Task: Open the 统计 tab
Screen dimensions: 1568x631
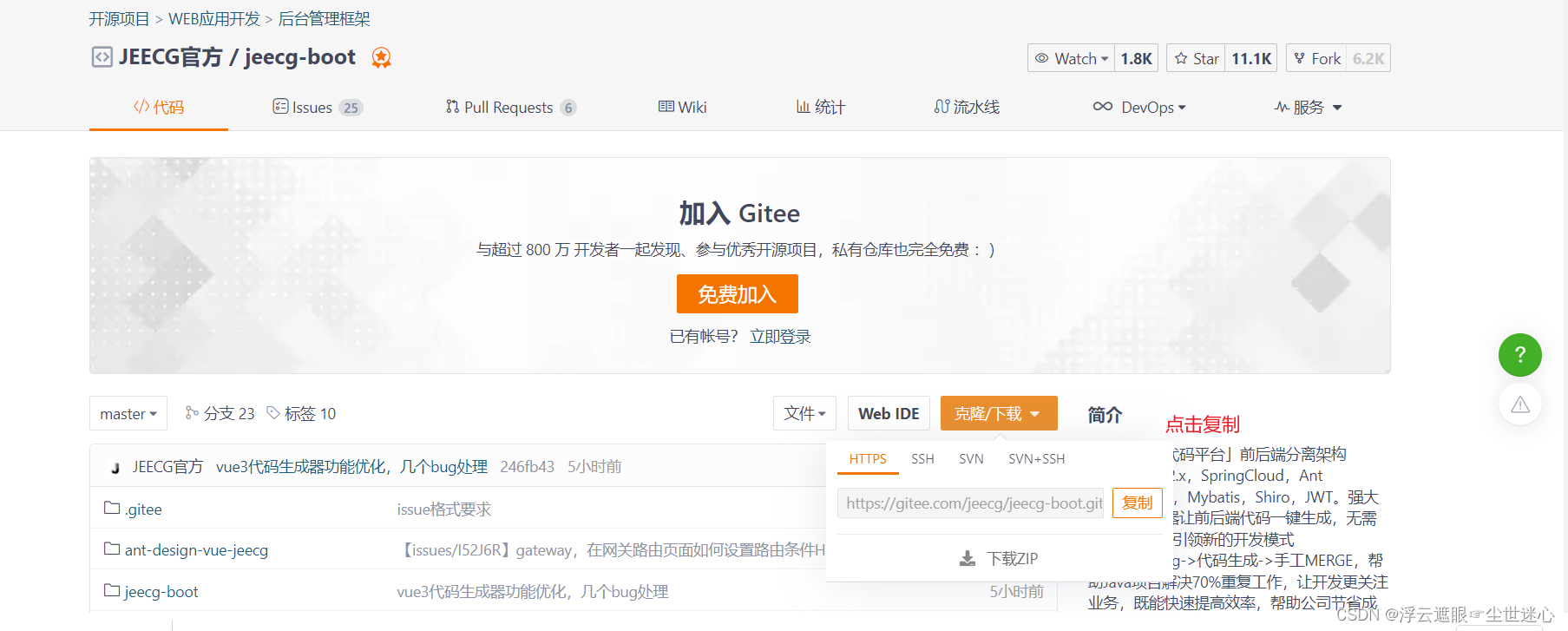Action: click(821, 107)
